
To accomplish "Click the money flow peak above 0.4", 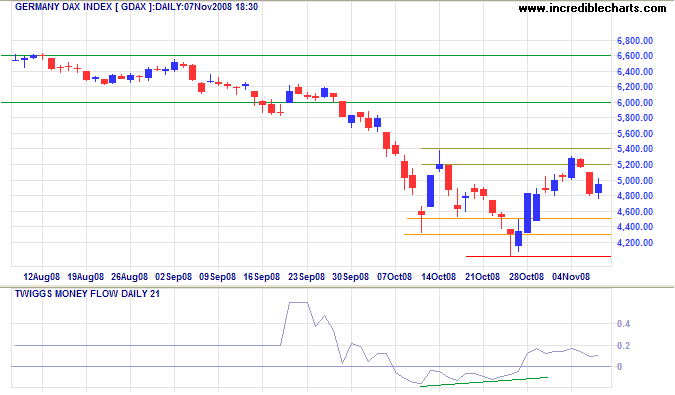I will [x=298, y=303].
